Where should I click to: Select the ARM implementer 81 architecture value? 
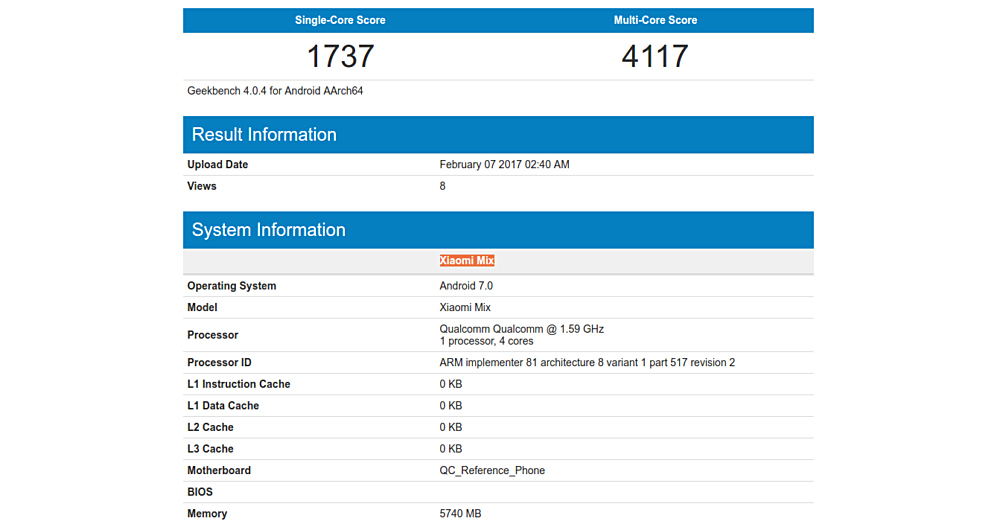tap(587, 362)
